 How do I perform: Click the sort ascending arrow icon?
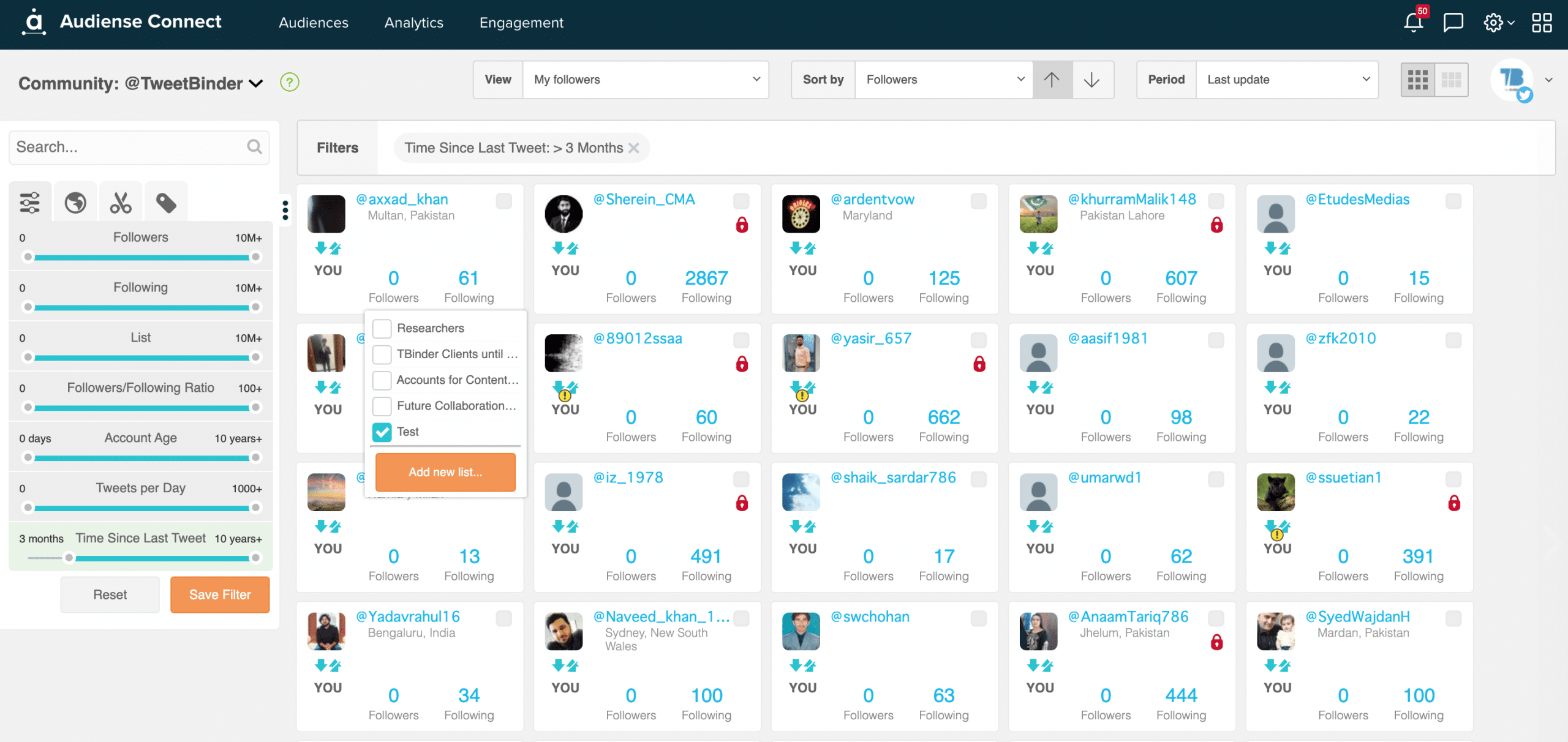[1052, 79]
